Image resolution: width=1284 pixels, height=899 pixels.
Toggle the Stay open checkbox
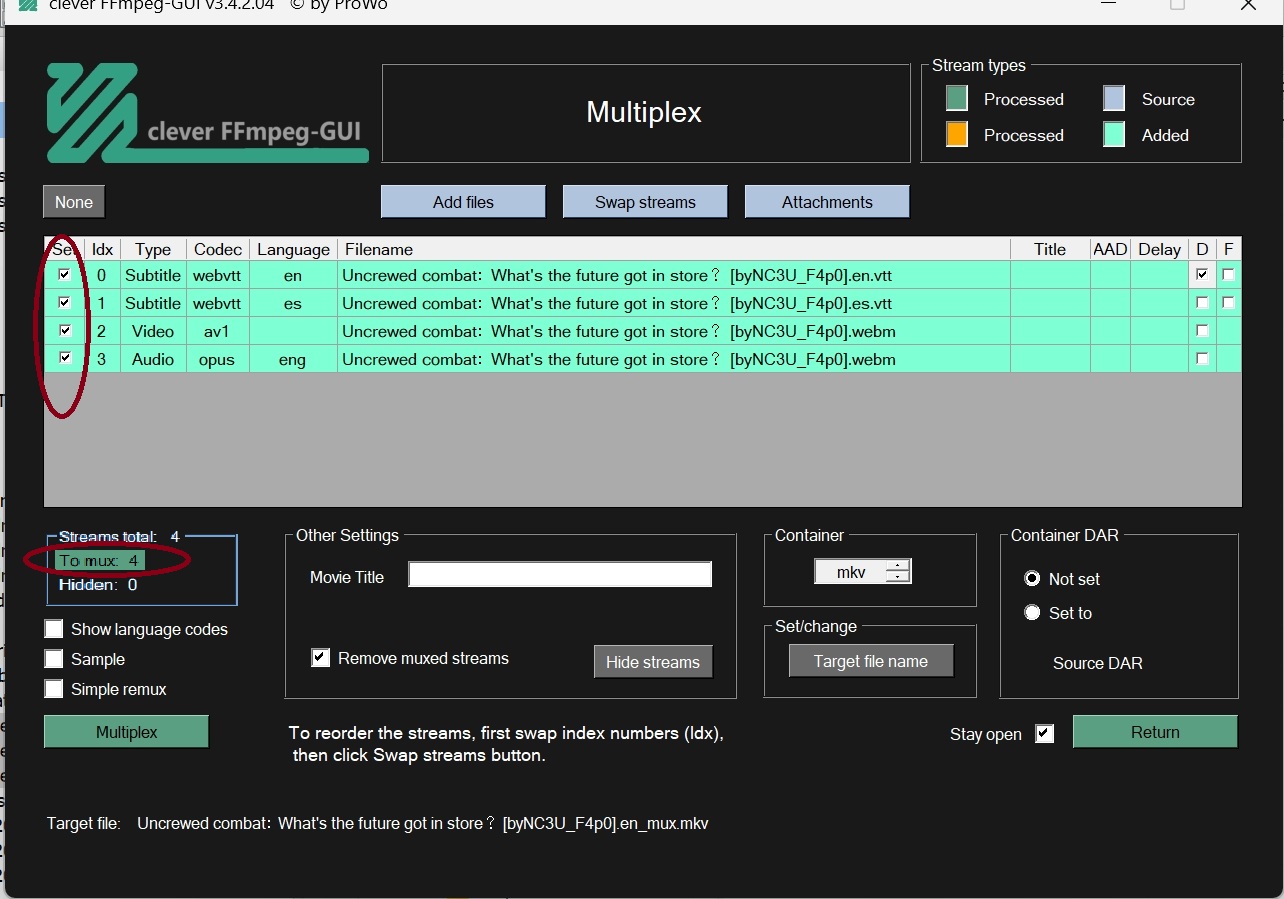(1044, 733)
